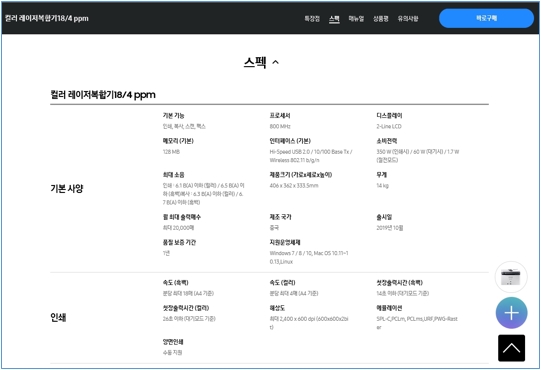Open the 특장점 tab
Viewport: 541px width, 370px height.
(312, 19)
